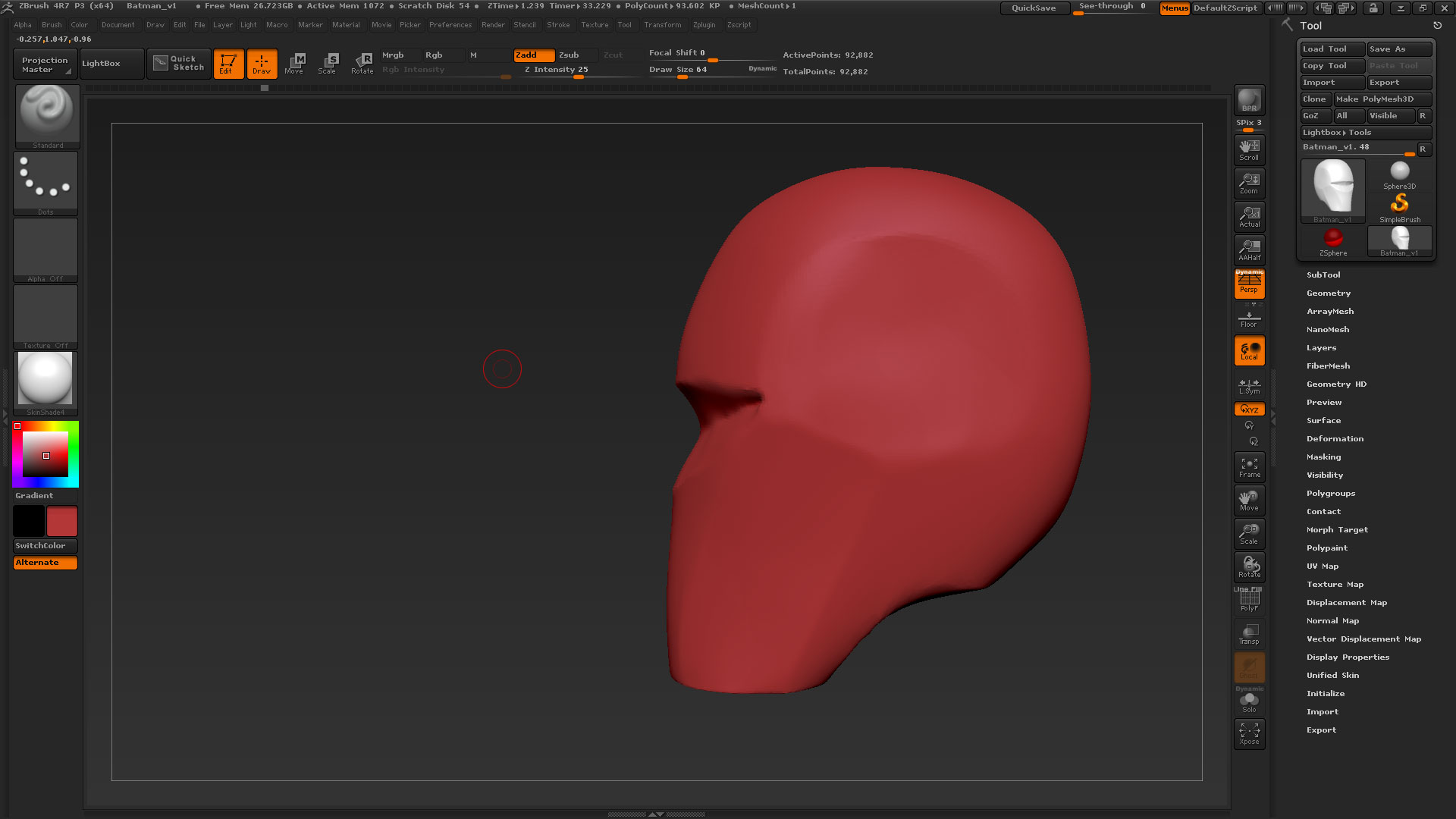Toggle Persp perspective mode
This screenshot has width=1456, height=819.
click(x=1249, y=284)
